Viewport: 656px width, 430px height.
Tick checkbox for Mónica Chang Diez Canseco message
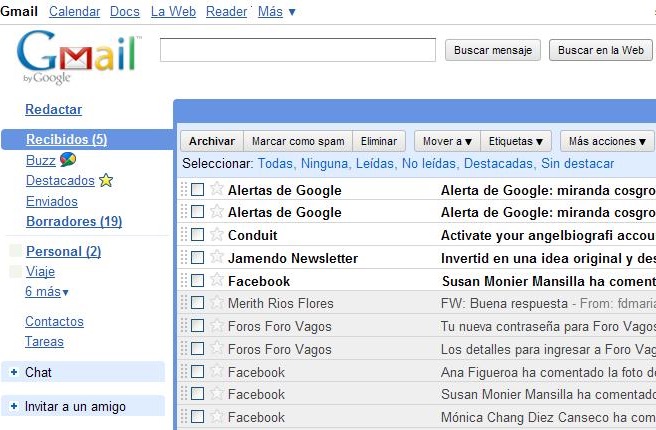[x=197, y=417]
